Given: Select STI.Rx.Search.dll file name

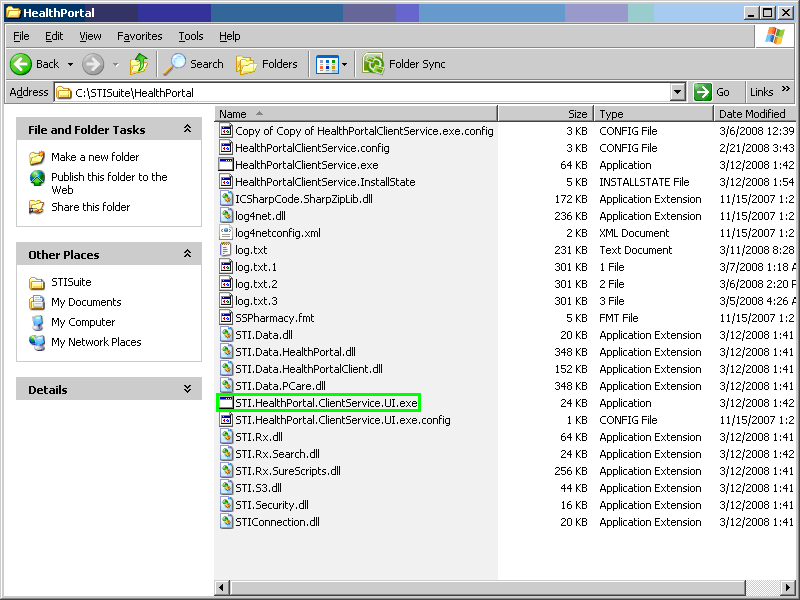Looking at the screenshot, I should (278, 454).
